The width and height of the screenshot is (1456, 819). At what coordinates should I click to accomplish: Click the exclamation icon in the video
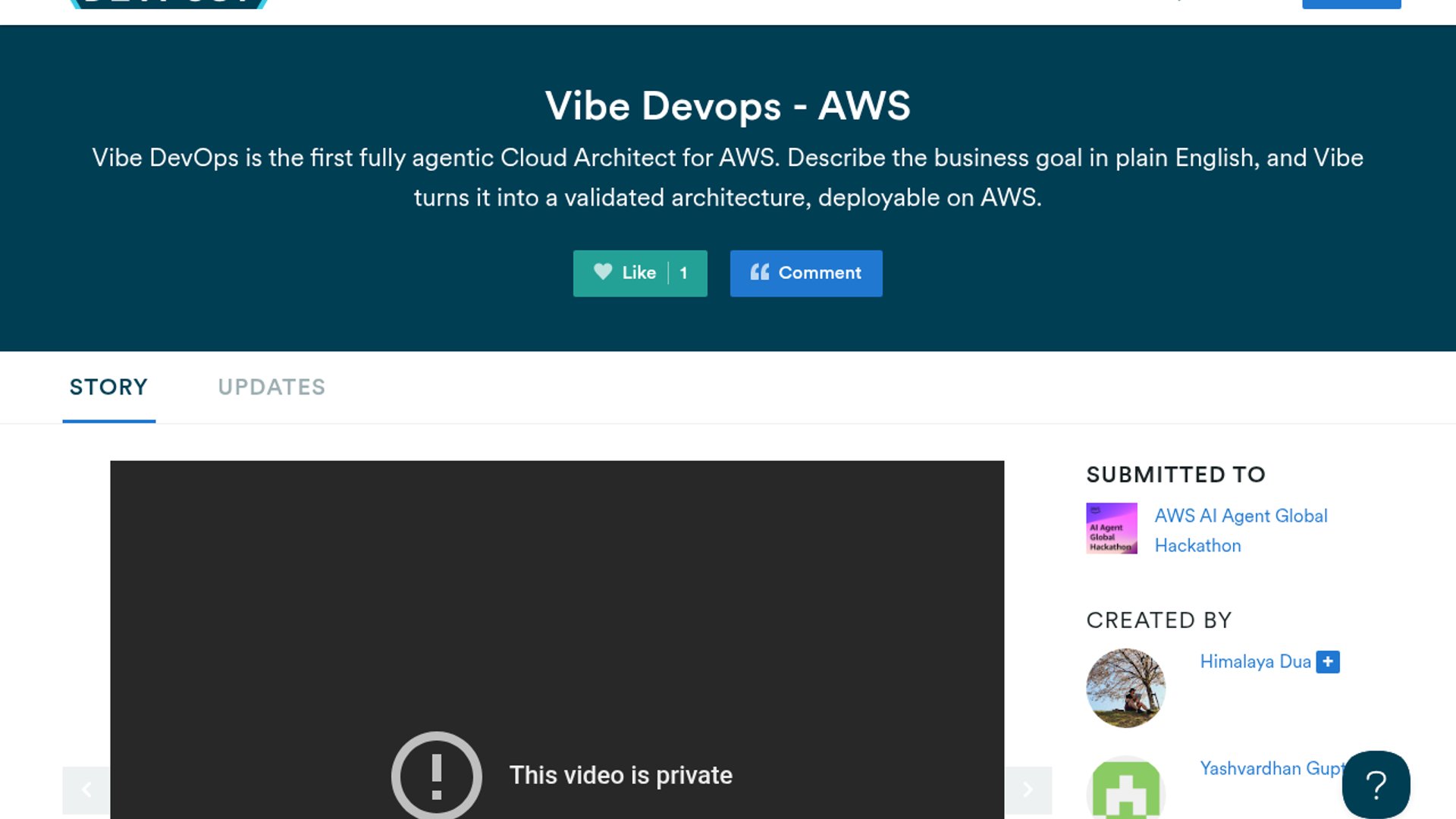click(436, 775)
